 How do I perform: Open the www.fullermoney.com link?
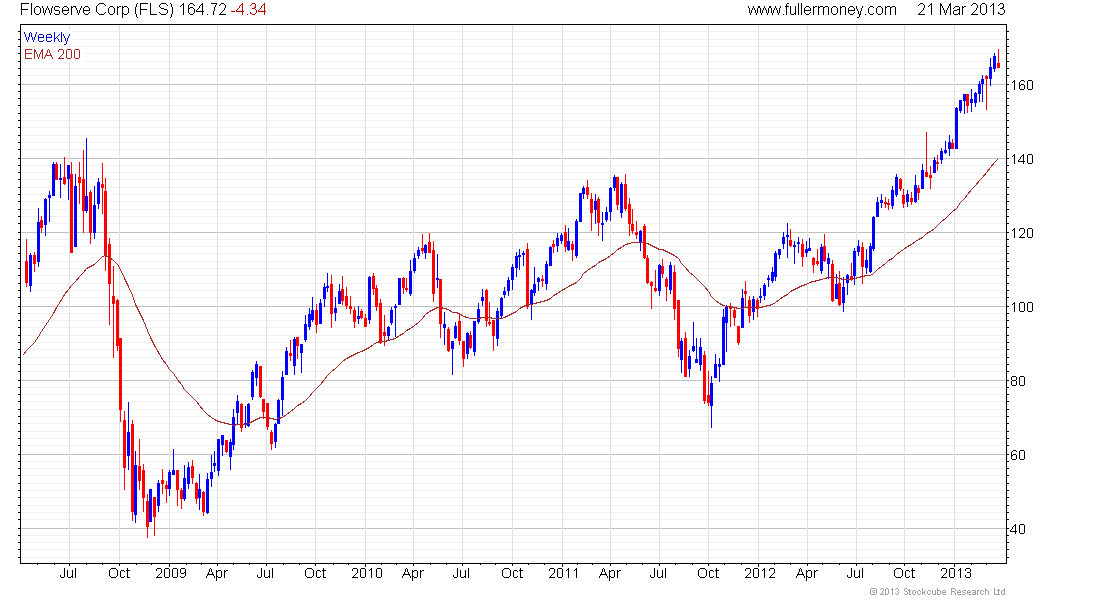[x=821, y=10]
